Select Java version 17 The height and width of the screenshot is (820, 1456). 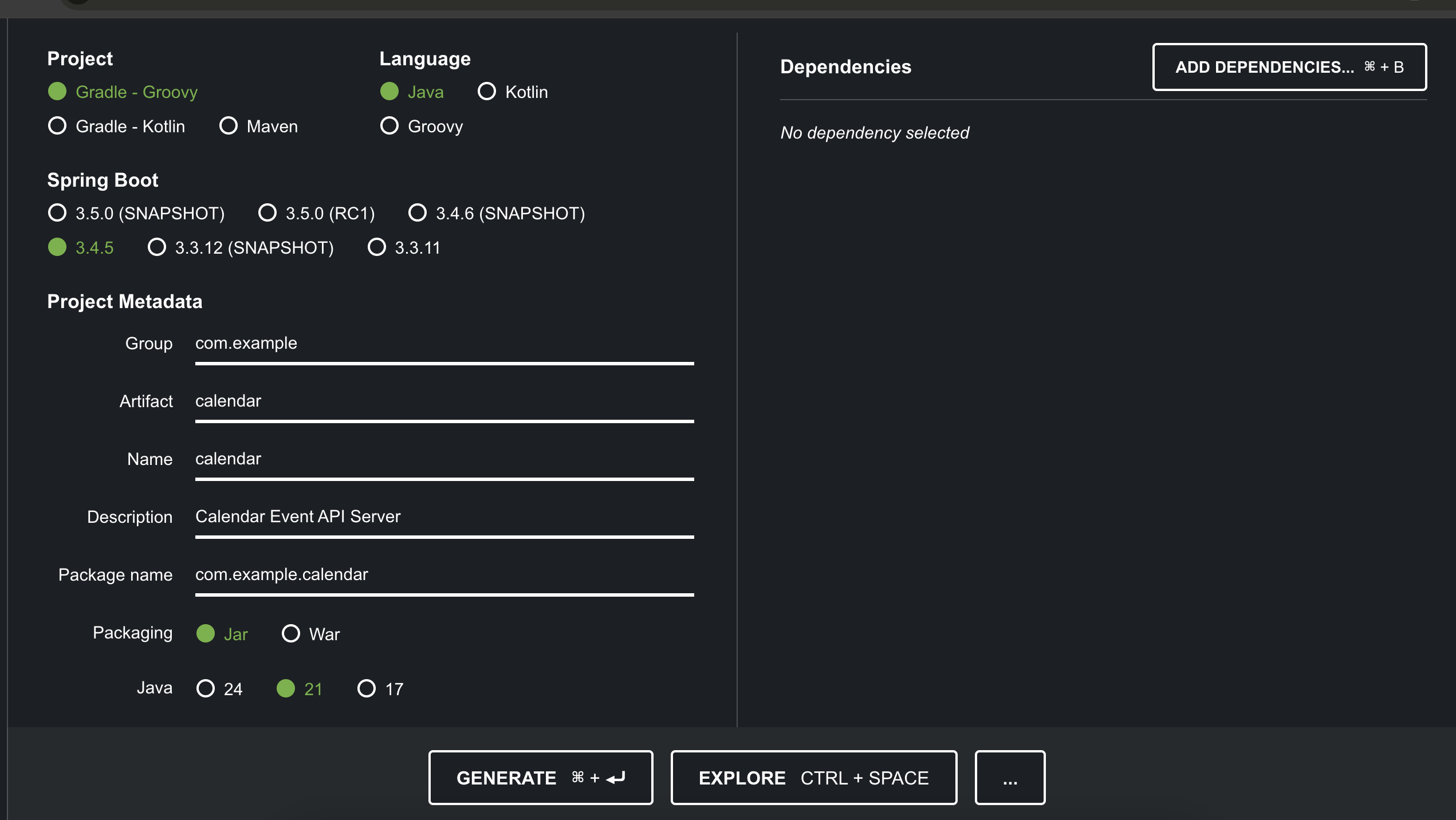(367, 688)
